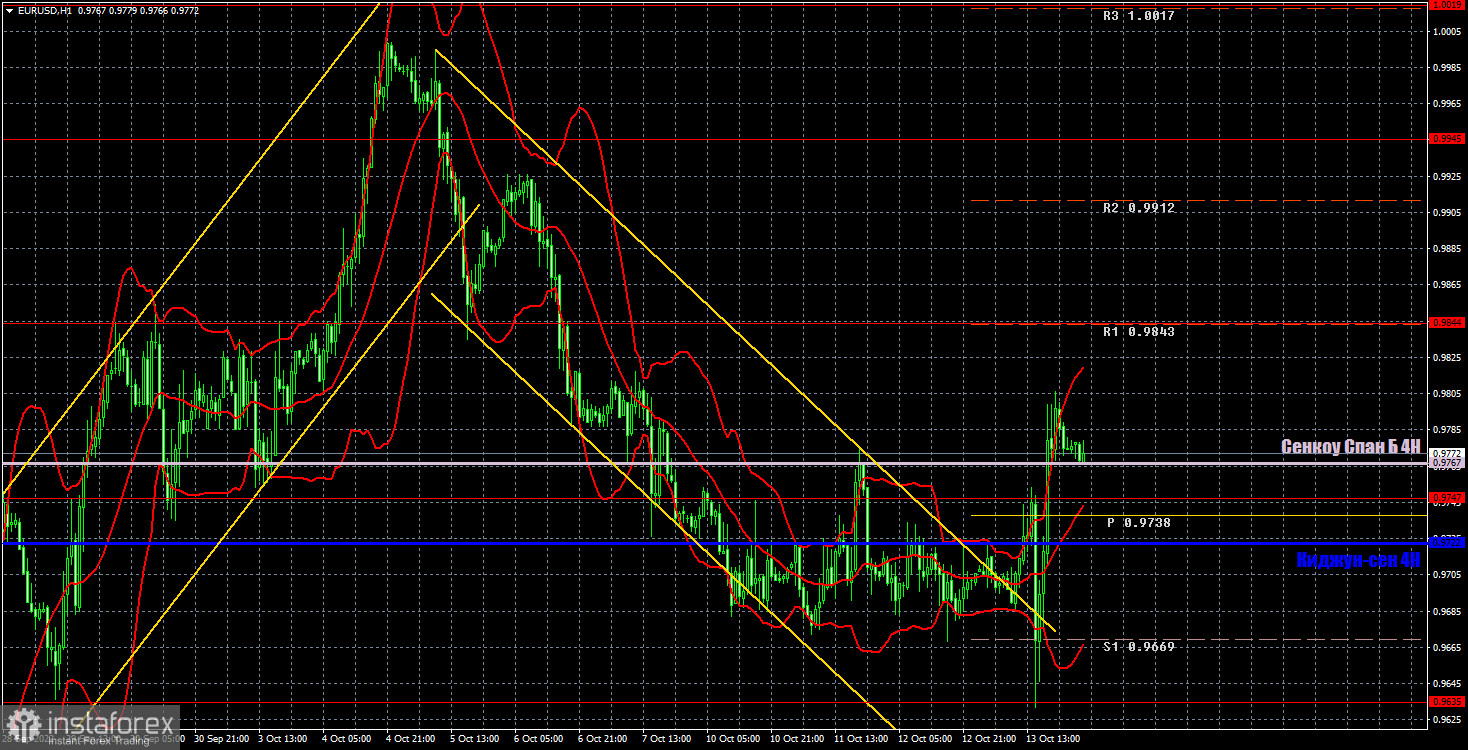Click the 0.9885 price scale value
Image resolution: width=1468 pixels, height=750 pixels.
pyautogui.click(x=1448, y=248)
